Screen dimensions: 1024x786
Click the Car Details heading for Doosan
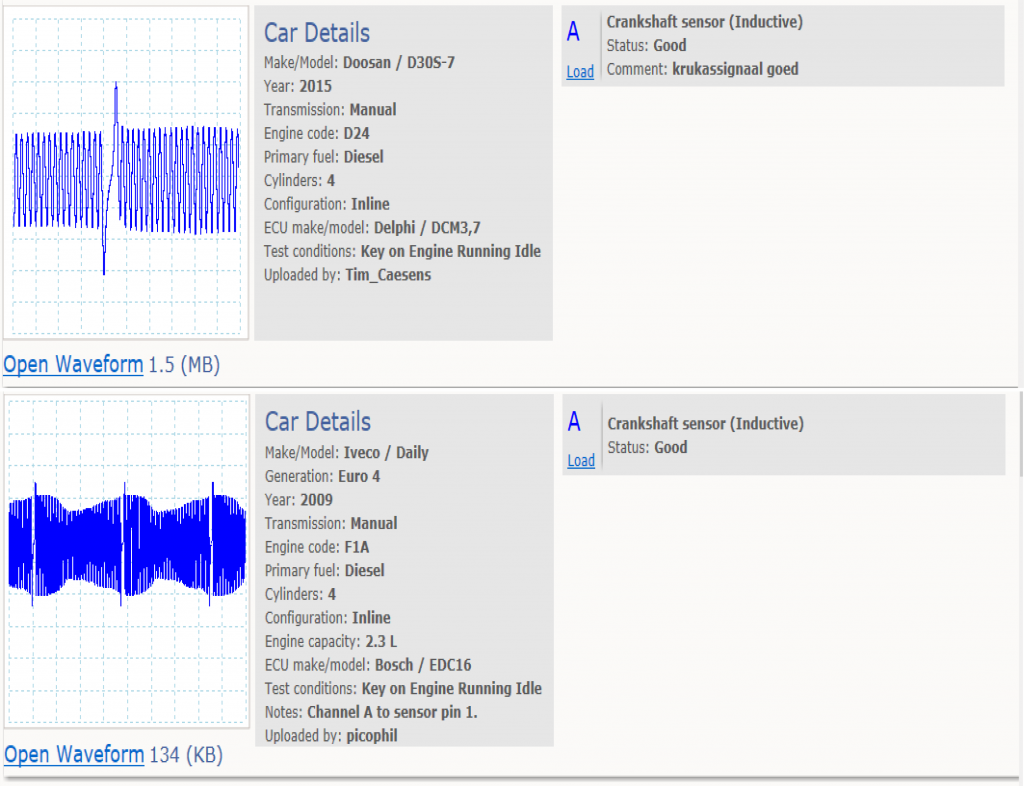click(x=317, y=33)
